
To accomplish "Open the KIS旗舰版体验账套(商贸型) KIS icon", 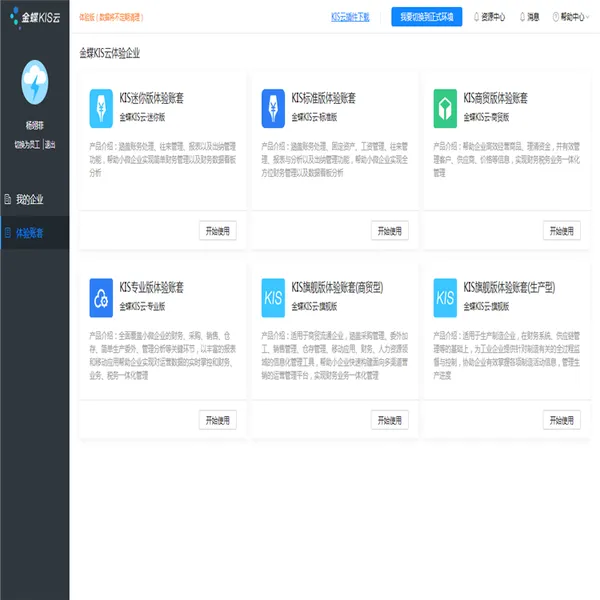I will point(273,298).
